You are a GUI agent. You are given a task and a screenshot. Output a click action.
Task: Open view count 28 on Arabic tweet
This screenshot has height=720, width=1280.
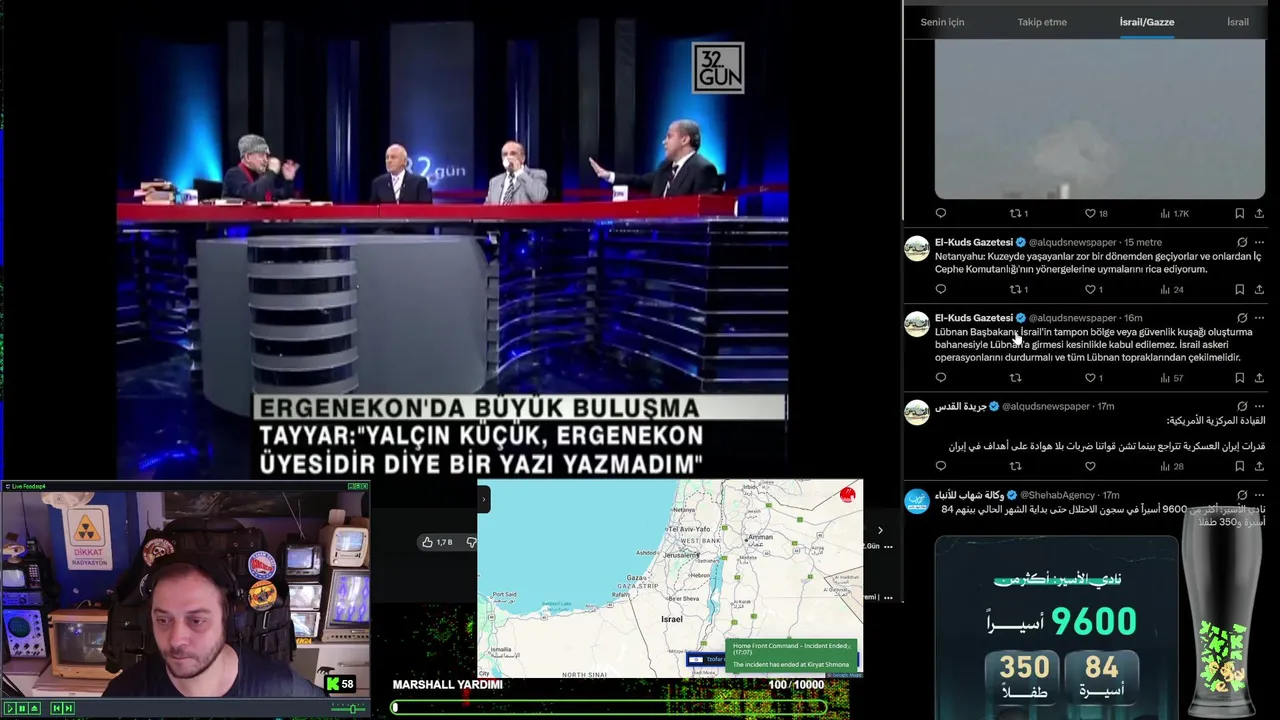pos(1172,466)
